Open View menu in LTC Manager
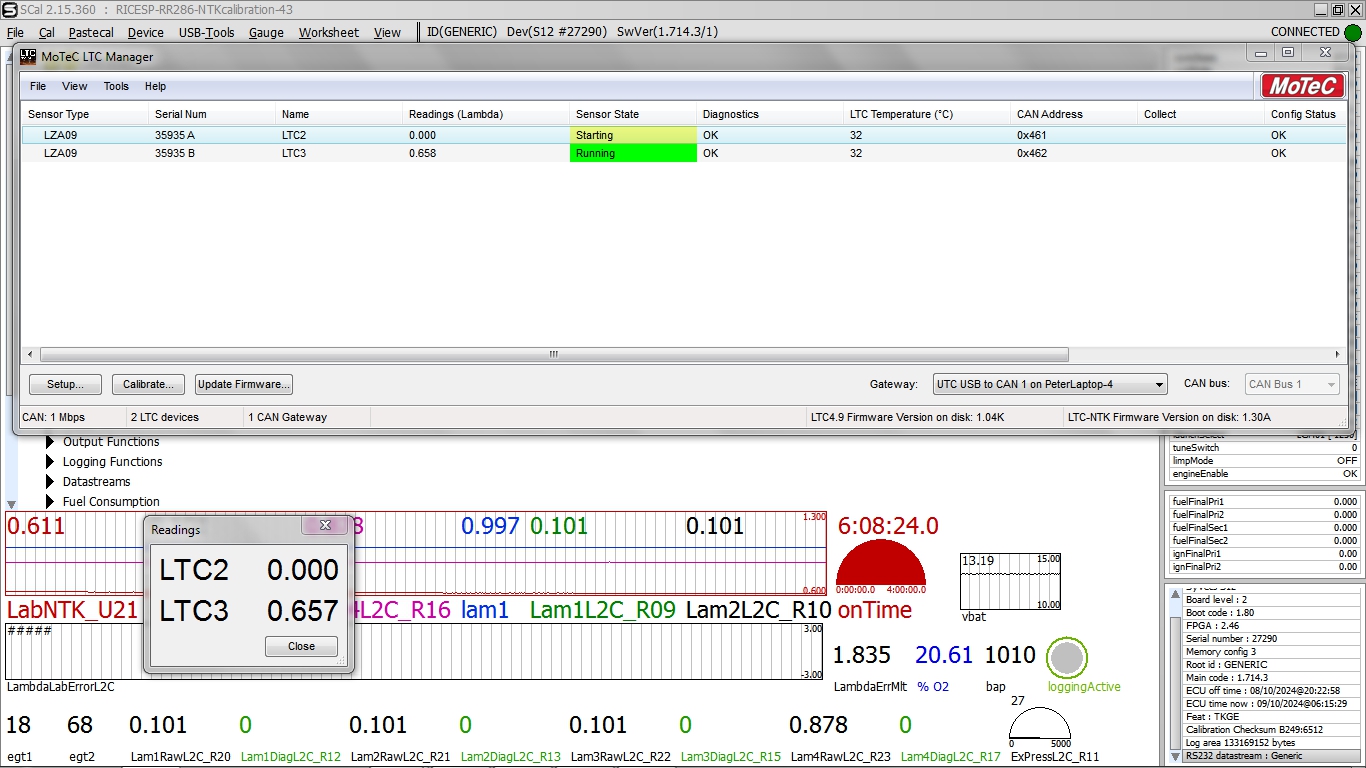The height and width of the screenshot is (768, 1366). [75, 86]
